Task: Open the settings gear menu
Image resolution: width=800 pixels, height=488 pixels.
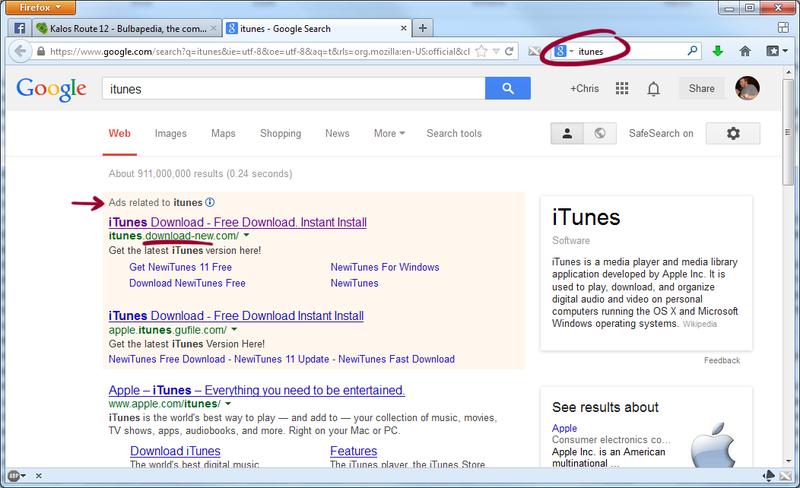Action: [733, 133]
